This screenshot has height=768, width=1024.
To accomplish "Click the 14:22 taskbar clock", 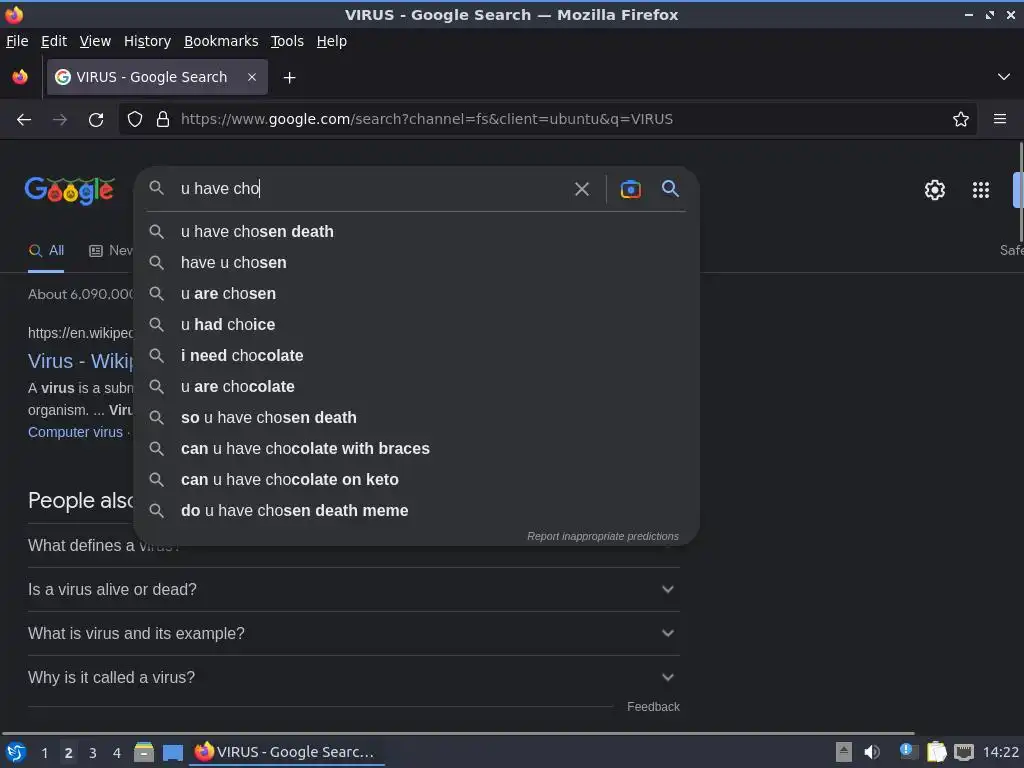I will [1000, 752].
